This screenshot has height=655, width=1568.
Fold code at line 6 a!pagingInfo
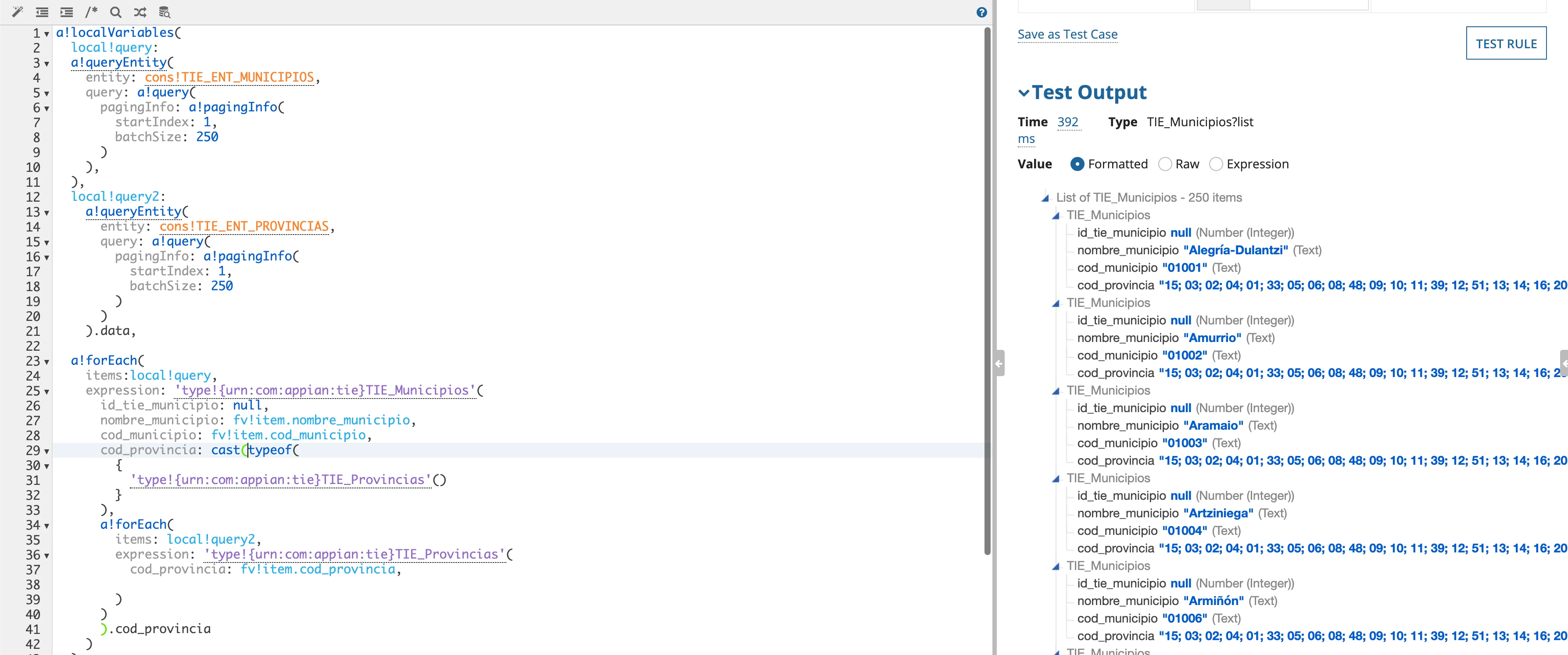[x=47, y=108]
